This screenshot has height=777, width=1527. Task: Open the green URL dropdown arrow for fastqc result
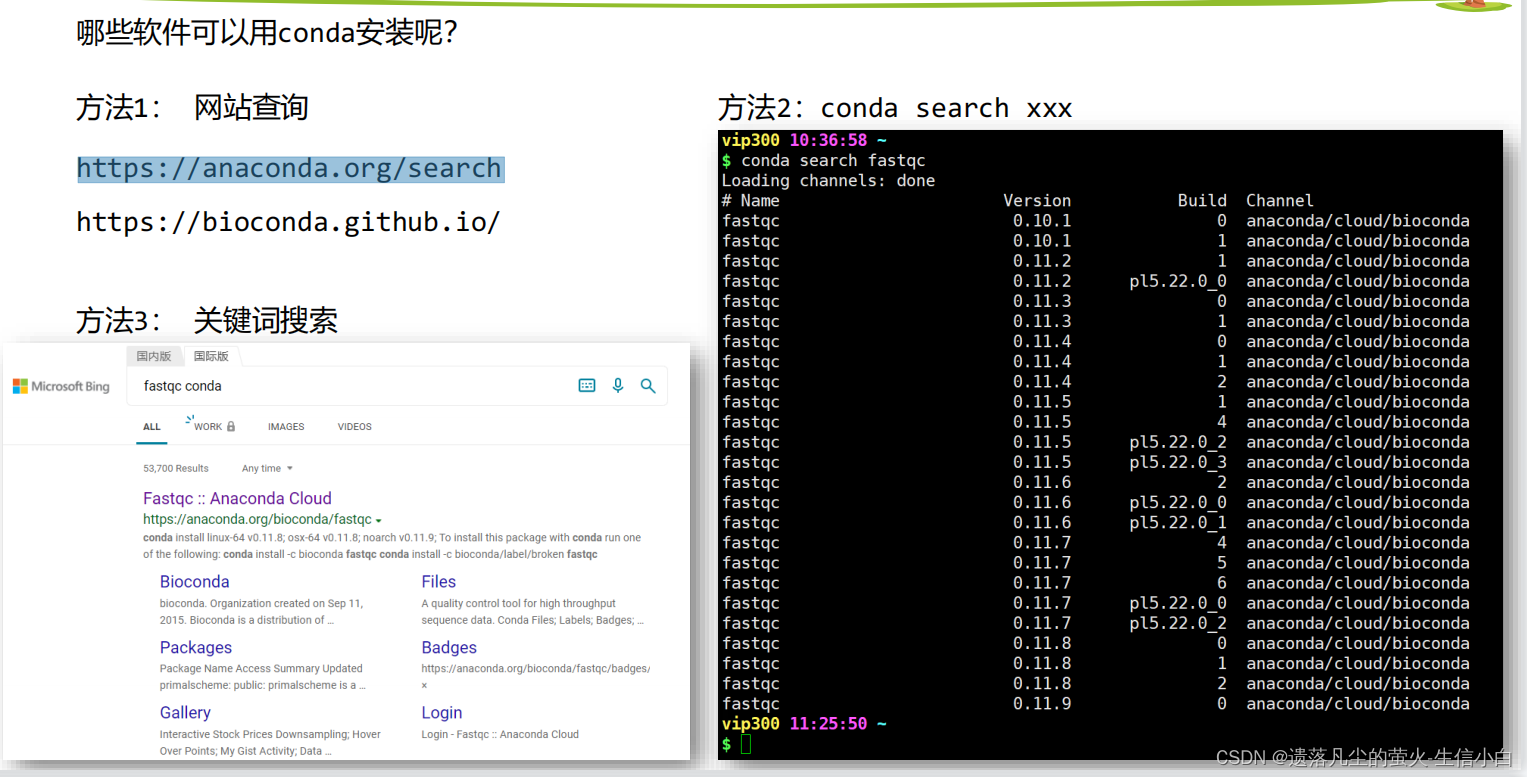(x=379, y=520)
